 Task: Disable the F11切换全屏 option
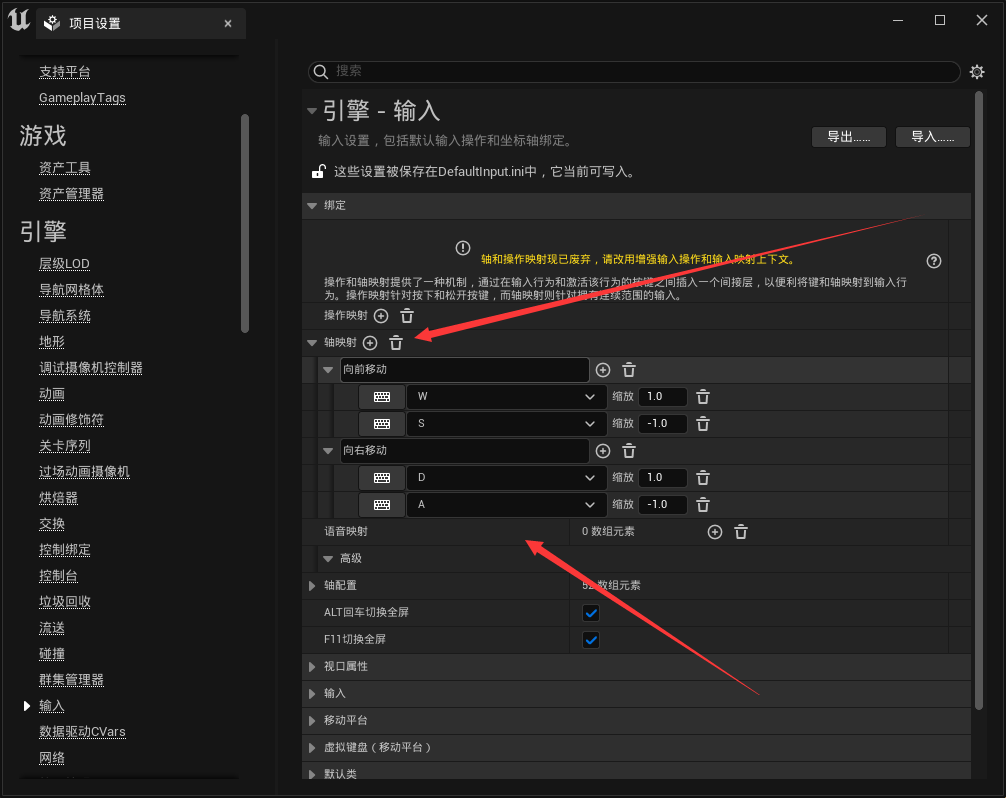(590, 639)
